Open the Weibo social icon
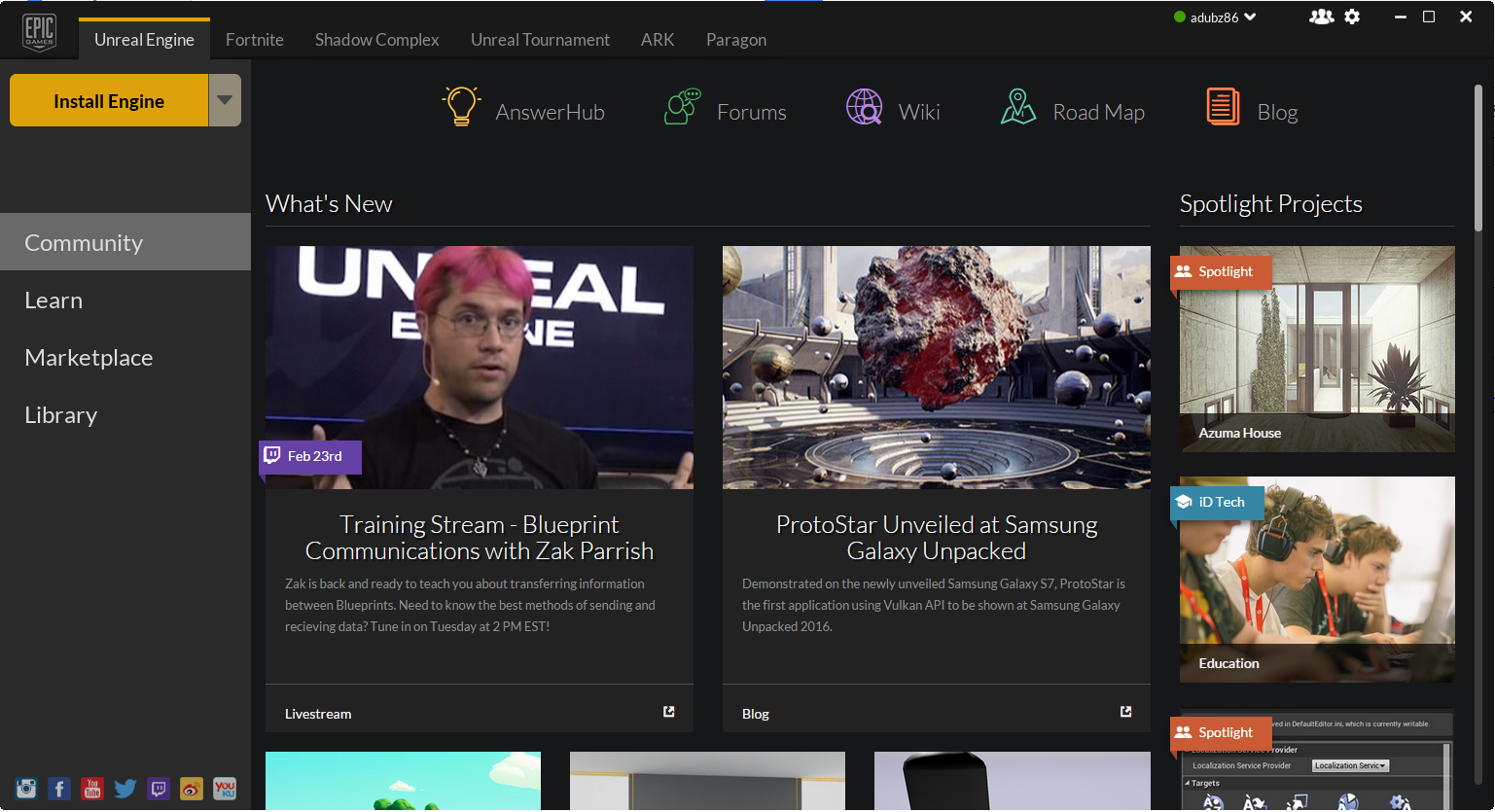The width and height of the screenshot is (1495, 812). coord(192,789)
